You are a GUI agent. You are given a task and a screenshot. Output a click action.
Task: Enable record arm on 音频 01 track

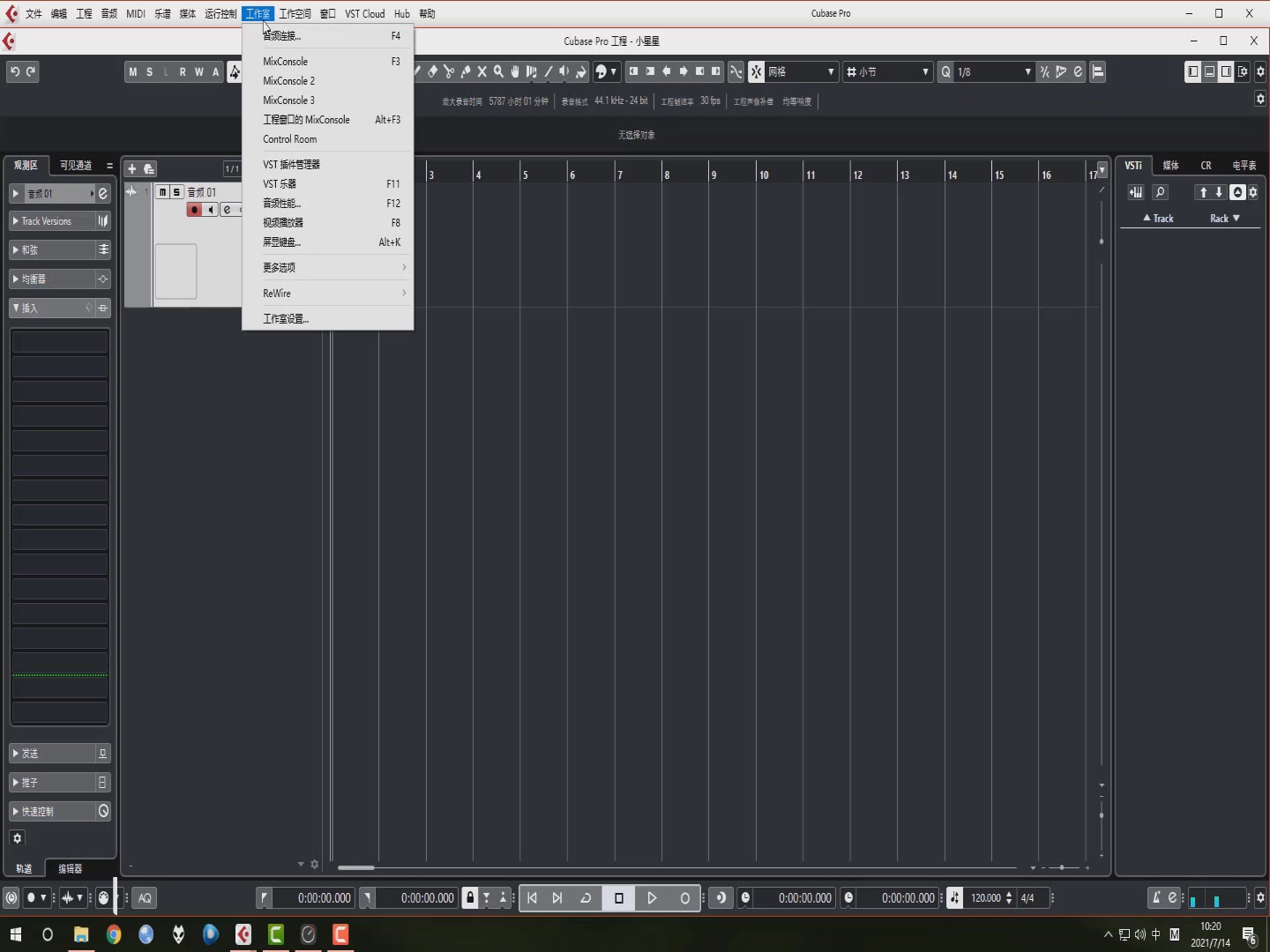(194, 210)
